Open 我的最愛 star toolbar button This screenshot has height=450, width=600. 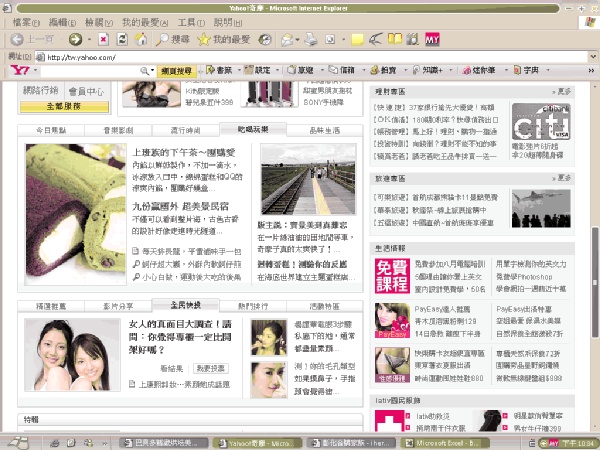(x=223, y=39)
